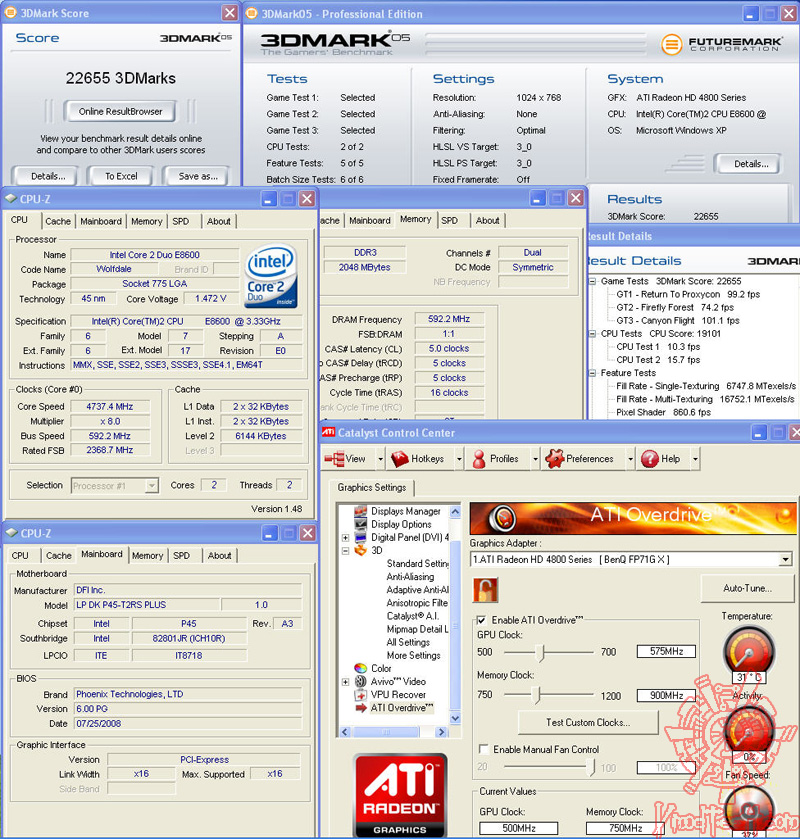Click the GPU Clock slider handle
800x839 pixels.
point(542,652)
